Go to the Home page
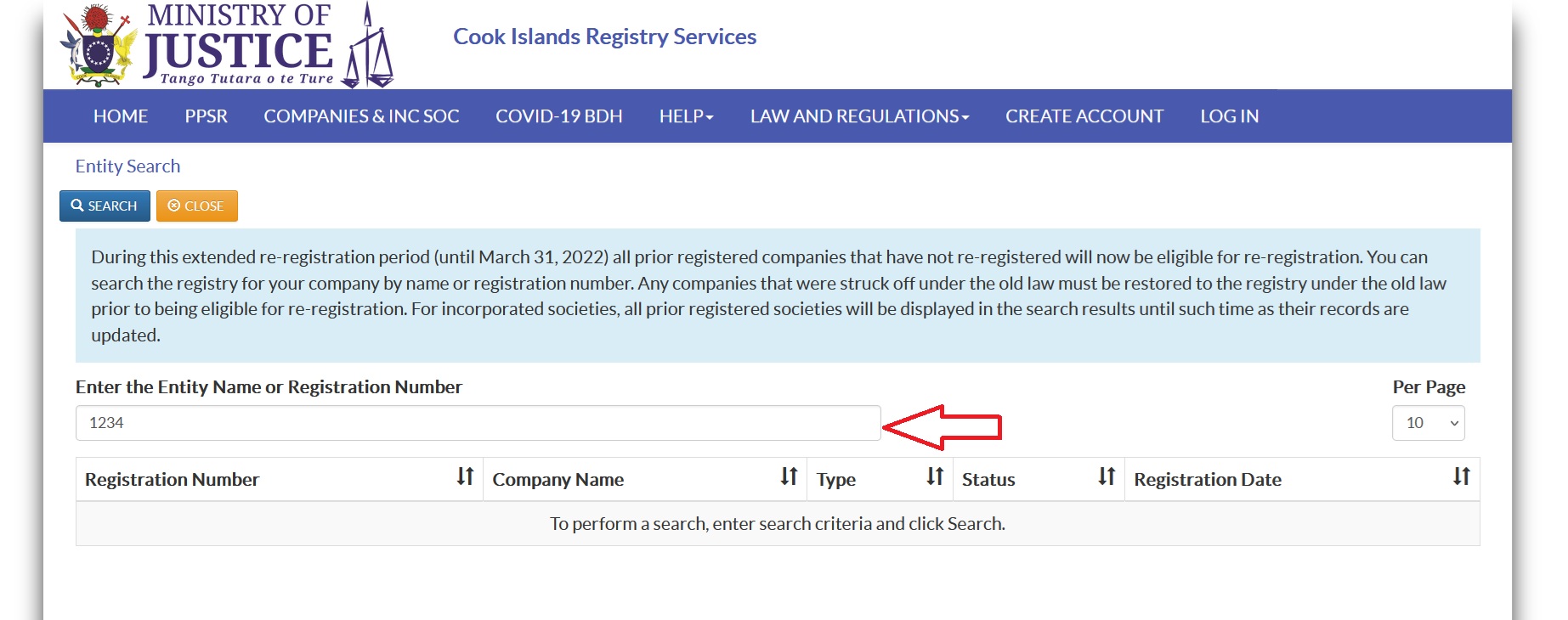 (x=121, y=116)
